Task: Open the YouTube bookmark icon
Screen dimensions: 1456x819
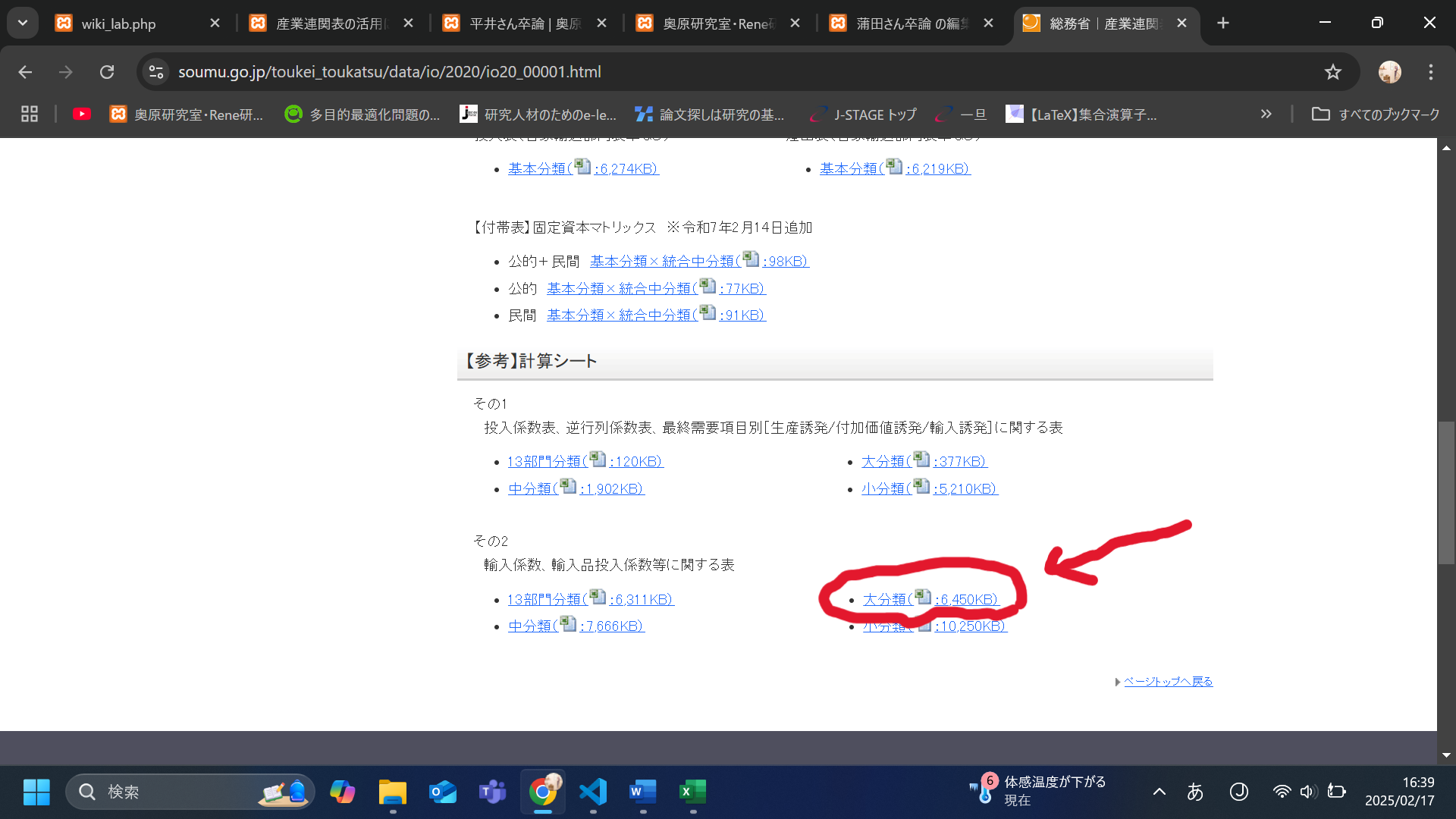Action: [82, 114]
